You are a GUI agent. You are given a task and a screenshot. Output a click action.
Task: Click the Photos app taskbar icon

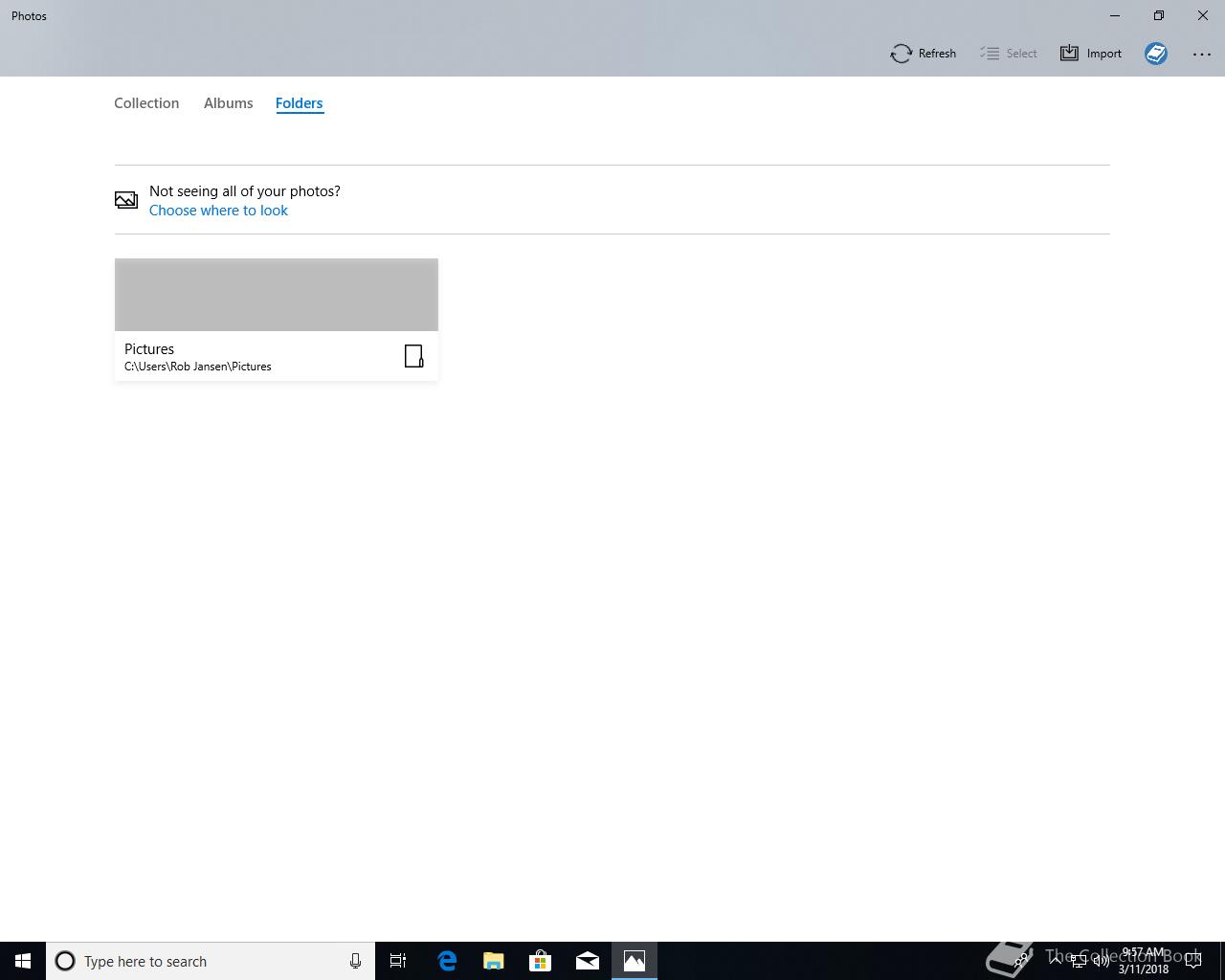point(635,961)
